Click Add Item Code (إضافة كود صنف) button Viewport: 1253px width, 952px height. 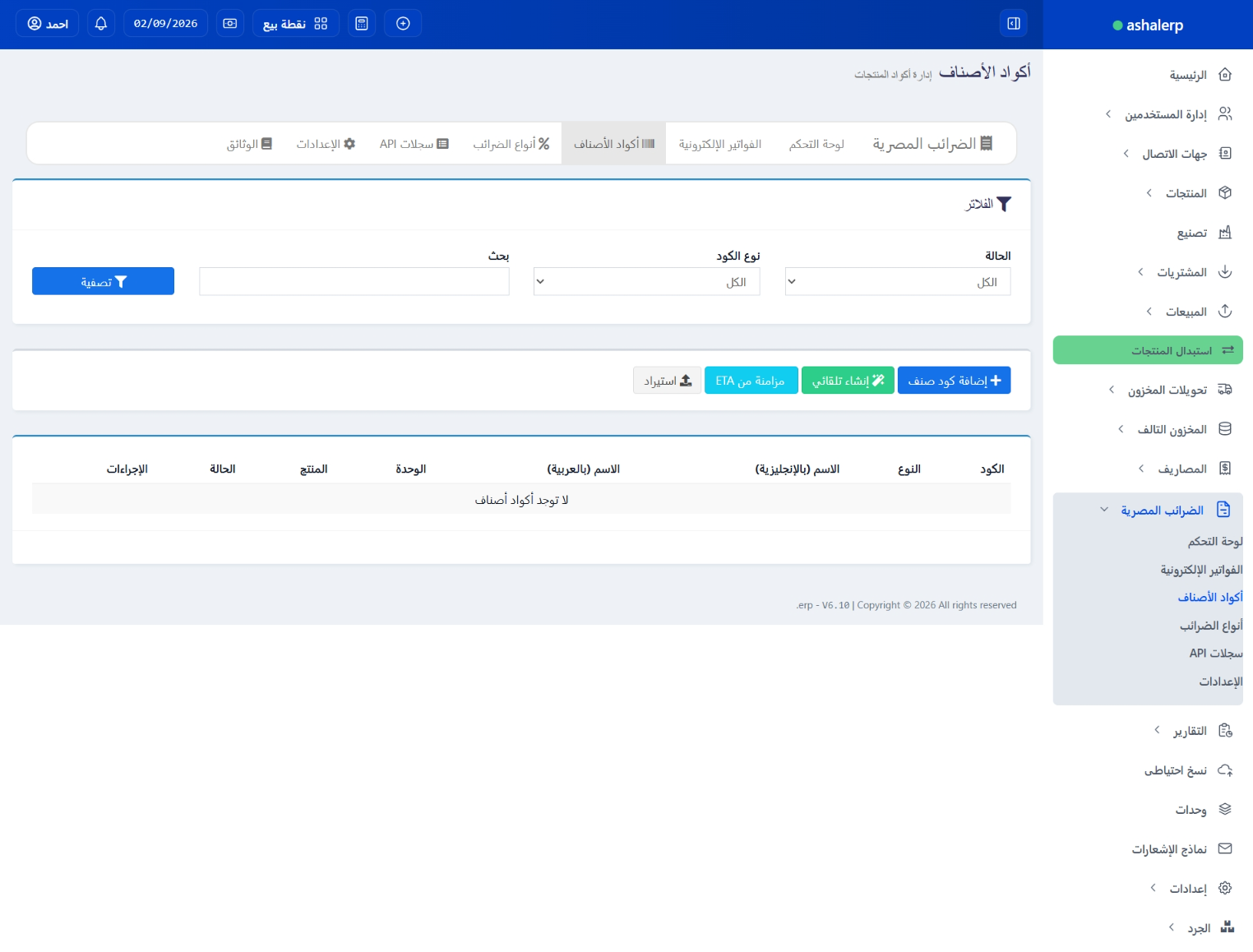click(954, 381)
